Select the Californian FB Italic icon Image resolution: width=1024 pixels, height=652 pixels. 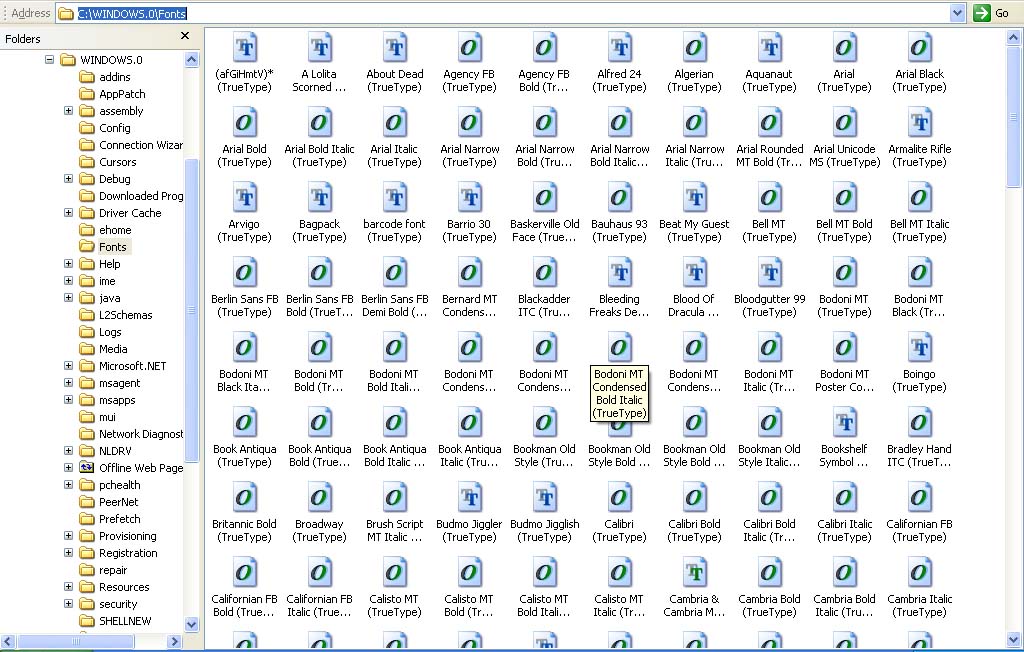click(x=319, y=573)
